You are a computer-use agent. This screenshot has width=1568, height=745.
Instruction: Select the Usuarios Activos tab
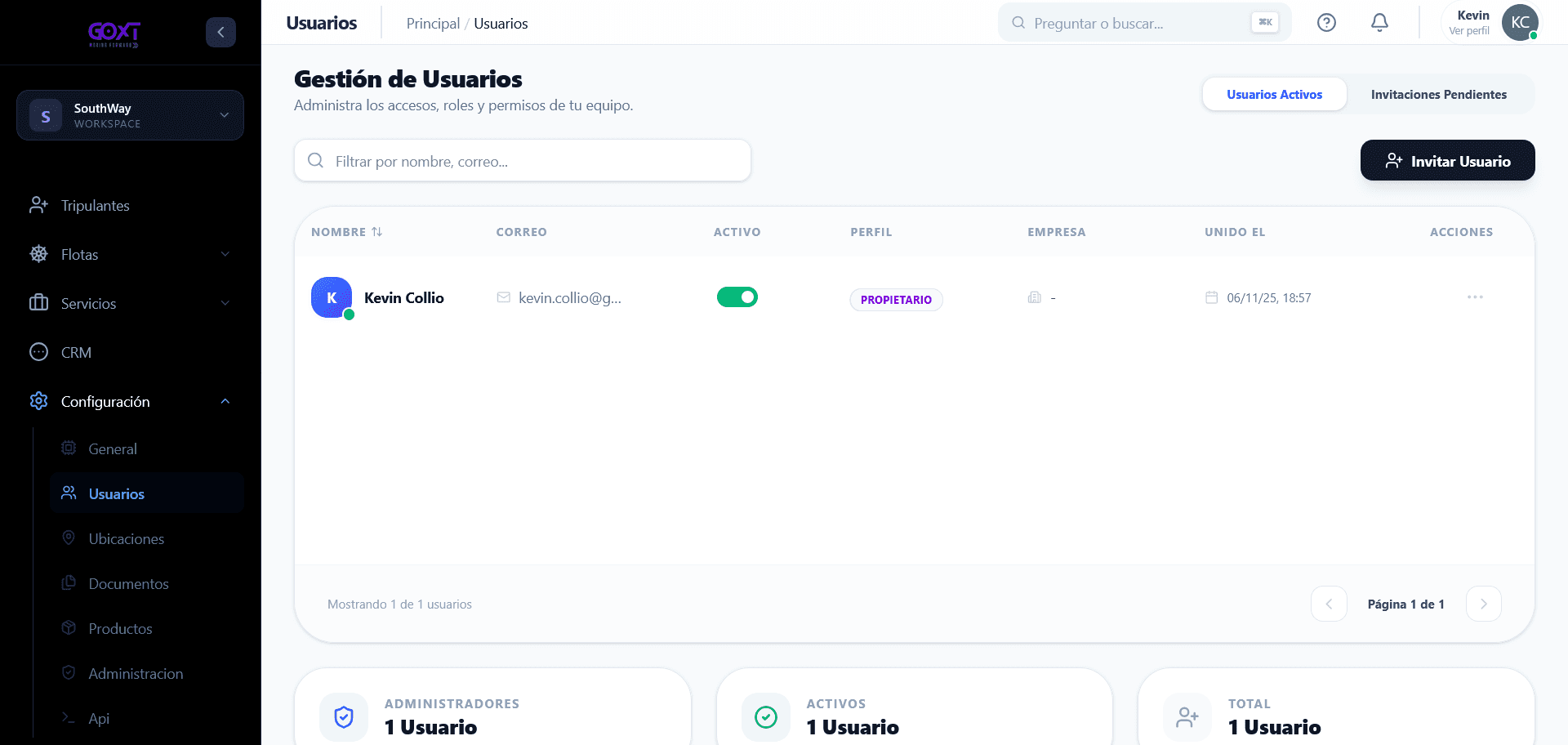pos(1274,95)
